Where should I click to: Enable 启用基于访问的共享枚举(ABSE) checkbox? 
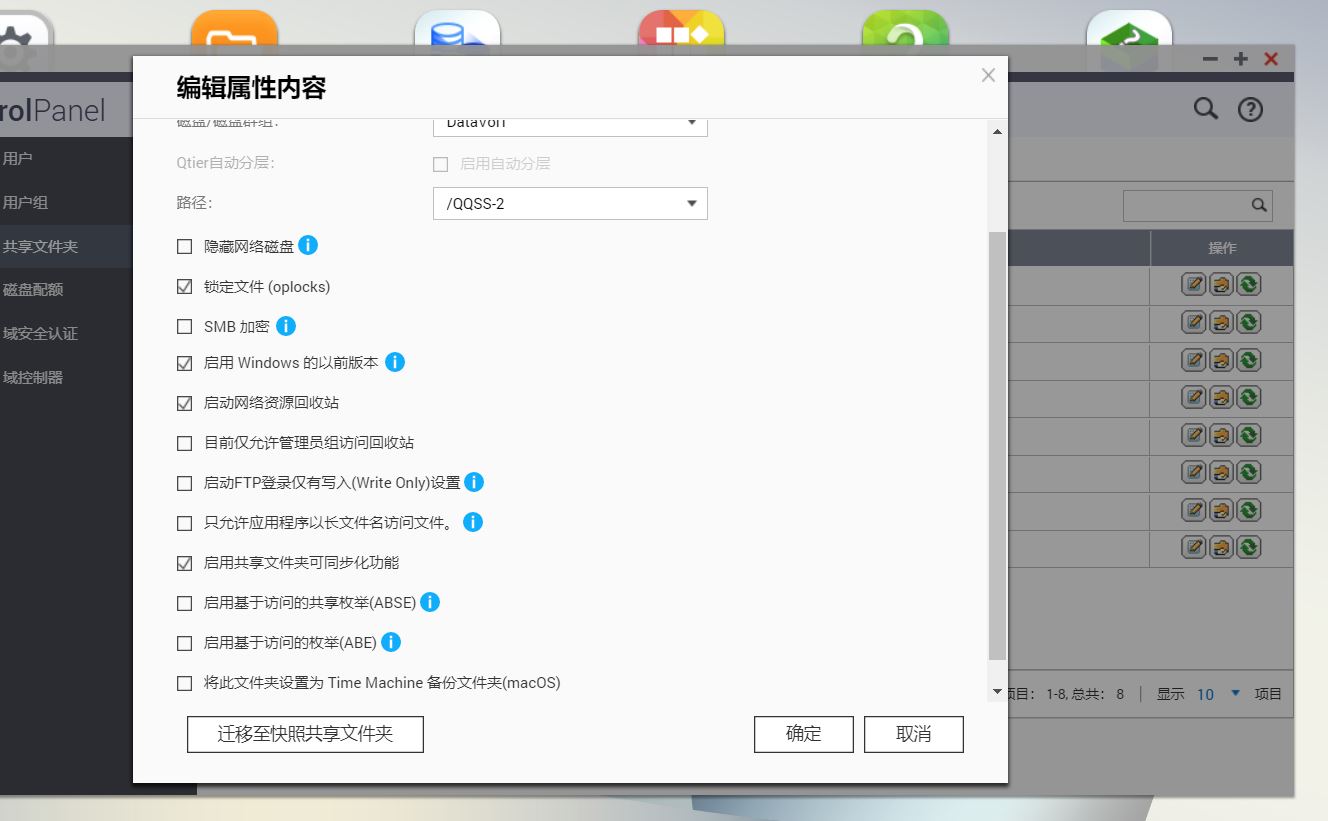coord(184,603)
